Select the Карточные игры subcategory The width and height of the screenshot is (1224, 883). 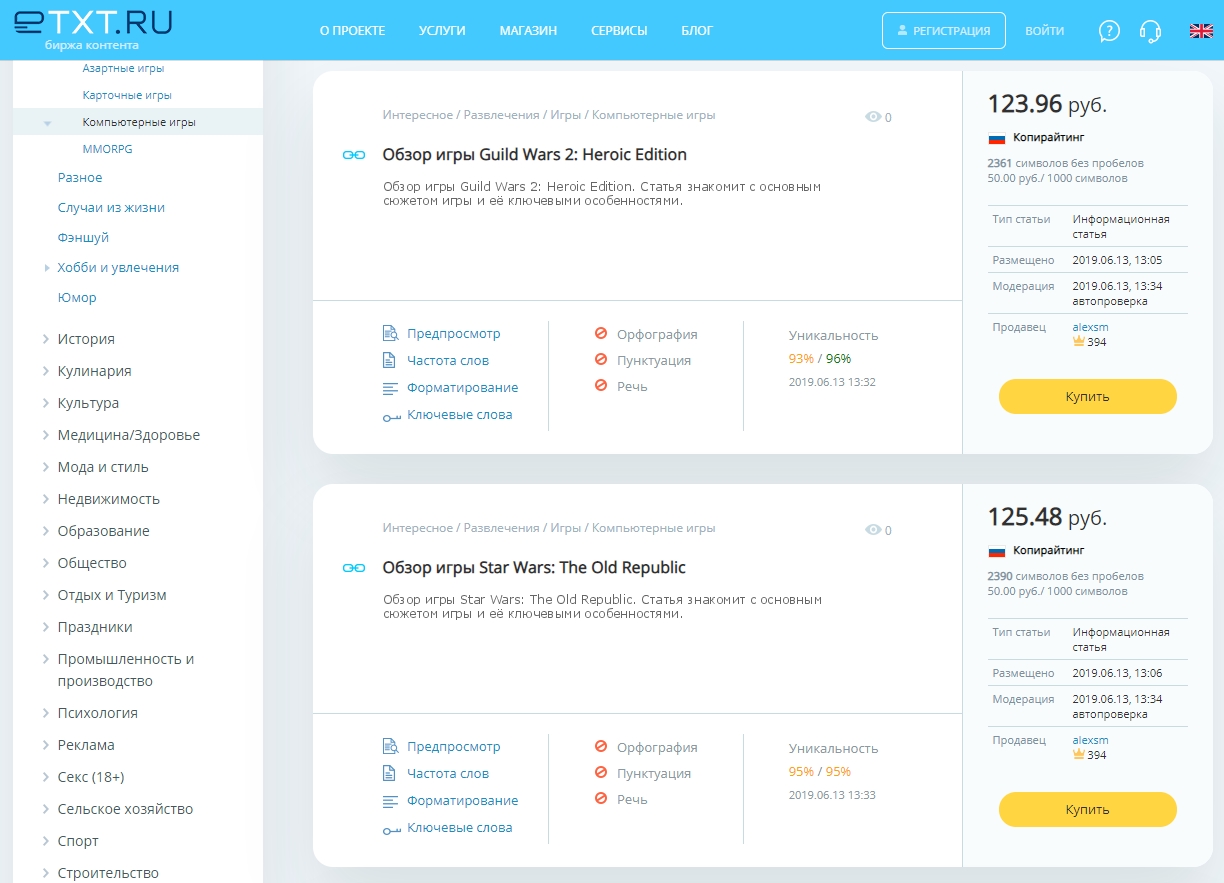click(x=127, y=95)
